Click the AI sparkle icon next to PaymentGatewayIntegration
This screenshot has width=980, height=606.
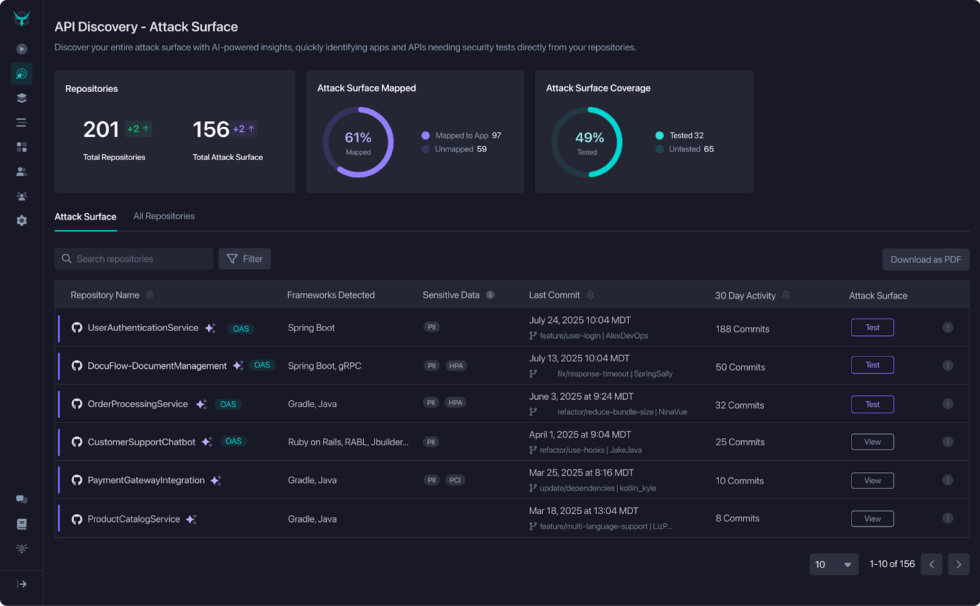point(215,480)
